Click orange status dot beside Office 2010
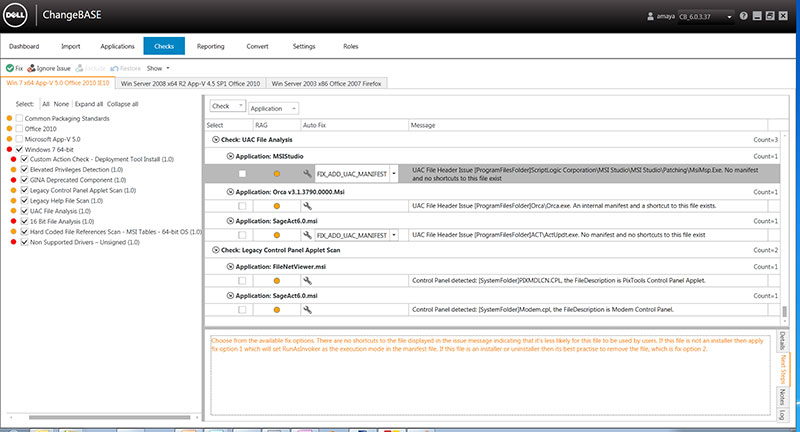This screenshot has width=800, height=432. tap(9, 129)
